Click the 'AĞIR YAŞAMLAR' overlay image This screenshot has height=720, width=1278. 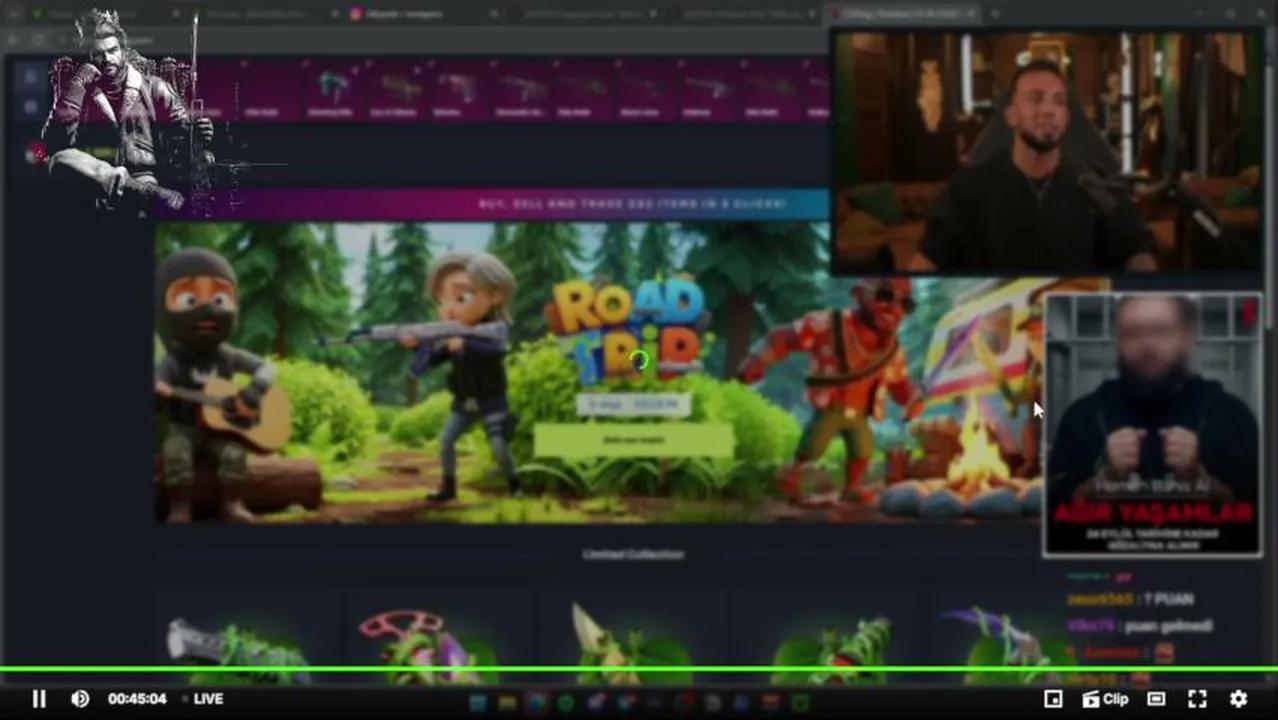[x=1151, y=425]
